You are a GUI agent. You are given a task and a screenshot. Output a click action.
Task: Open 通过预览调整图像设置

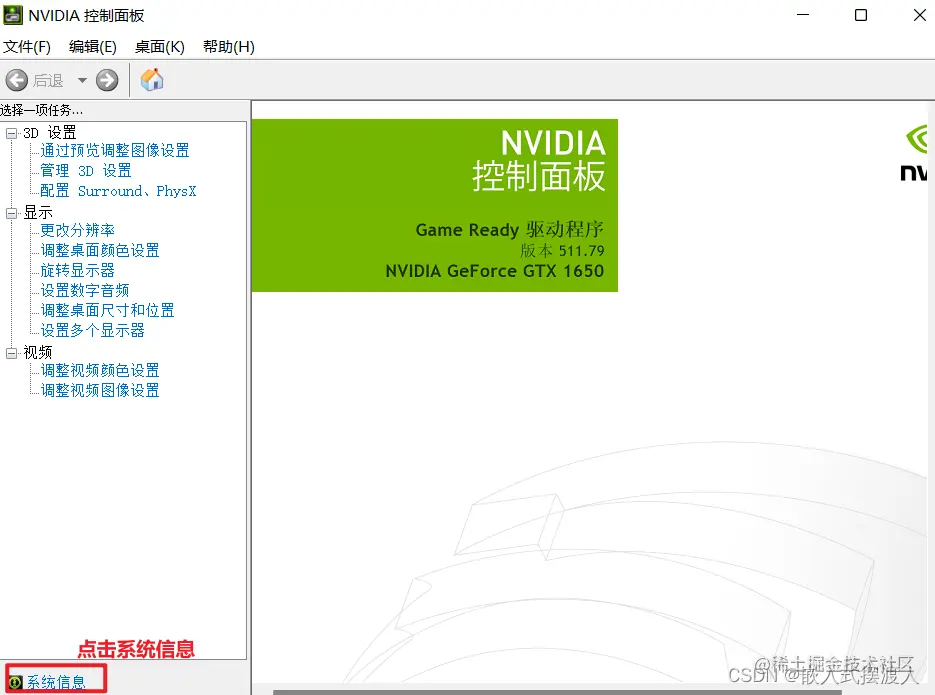[114, 150]
